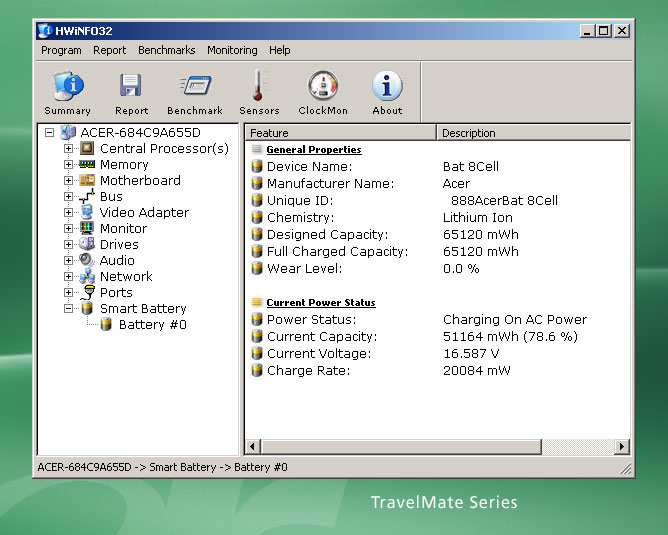Click battery icon beside Charge Rate

coord(256,370)
